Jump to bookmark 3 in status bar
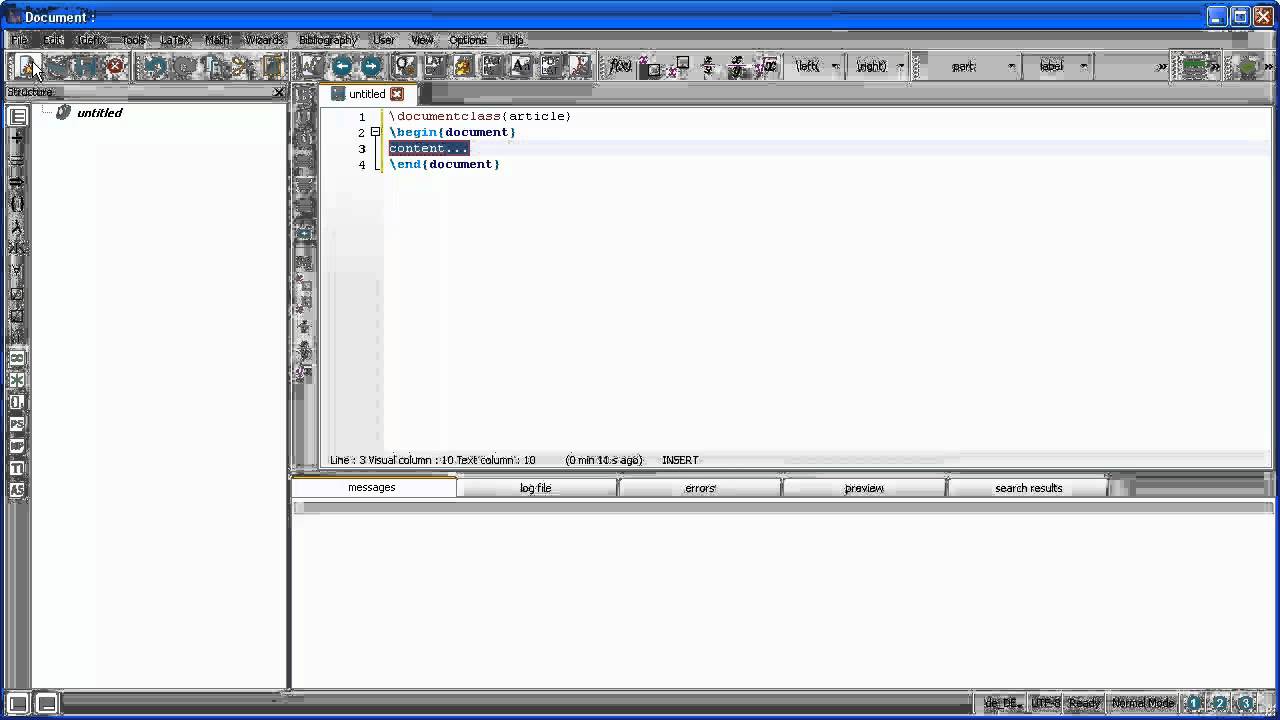1280x720 pixels. click(1246, 703)
